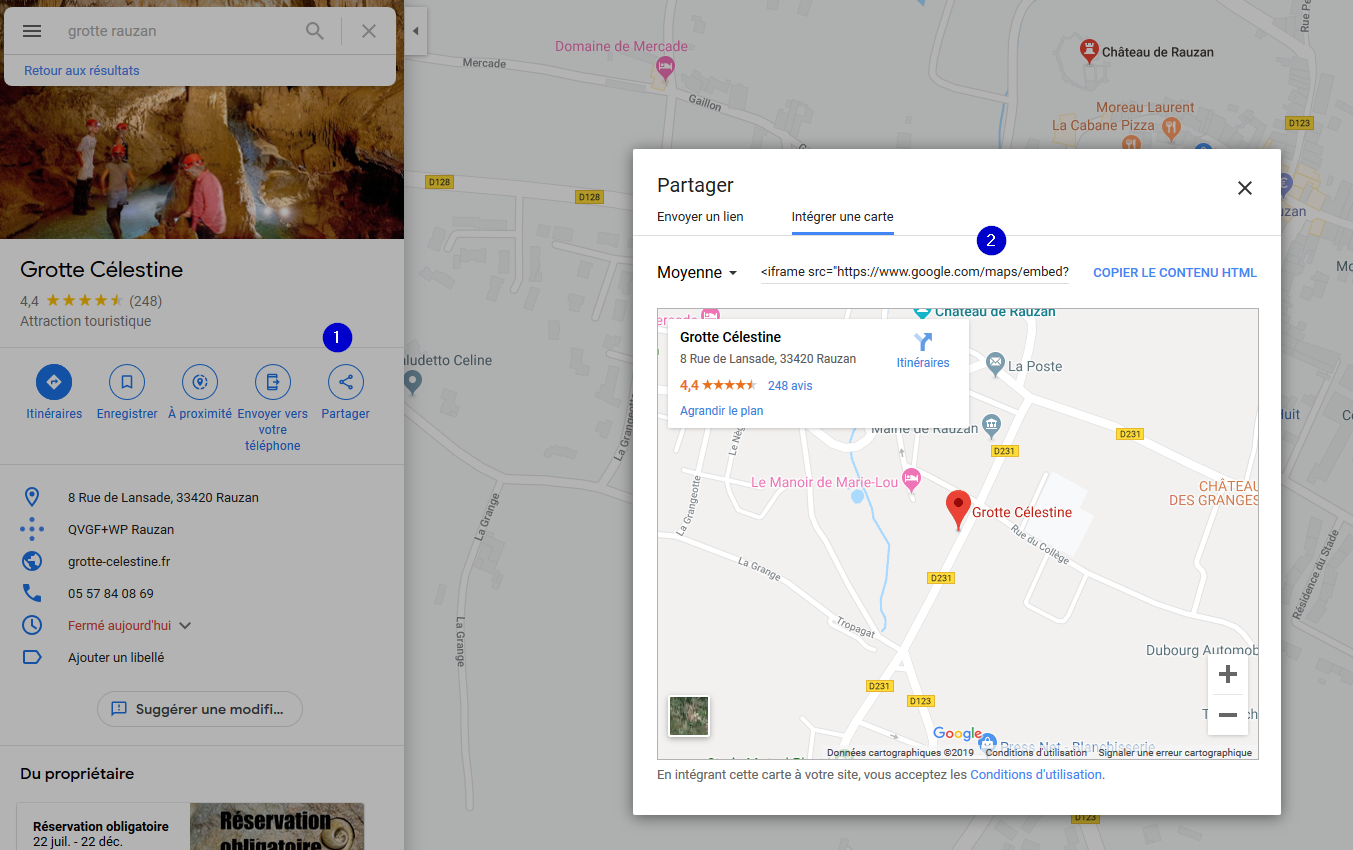Click 248 avis link in preview
The image size is (1353, 850).
(x=790, y=385)
